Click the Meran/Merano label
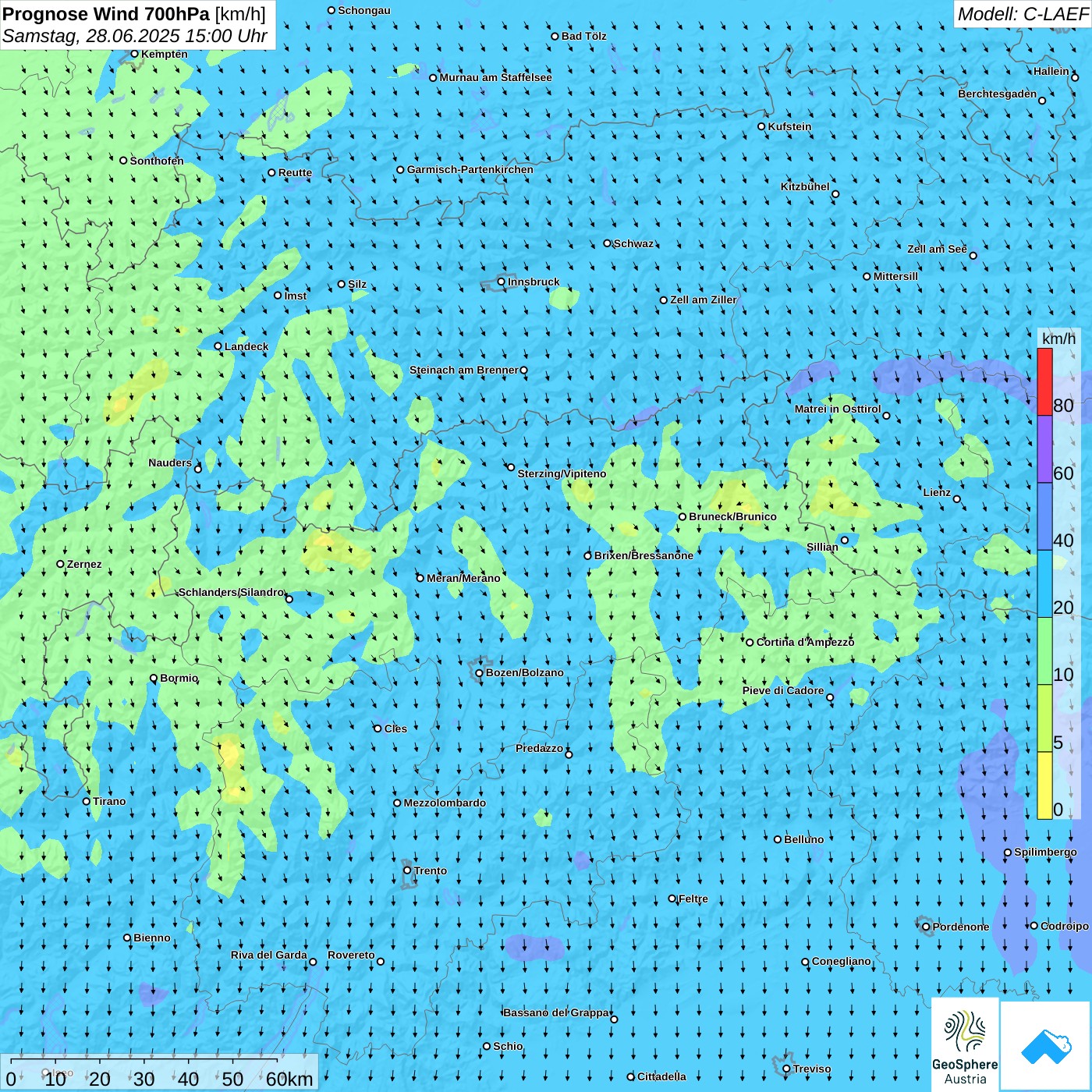This screenshot has height=1092, width=1092. coord(463,578)
